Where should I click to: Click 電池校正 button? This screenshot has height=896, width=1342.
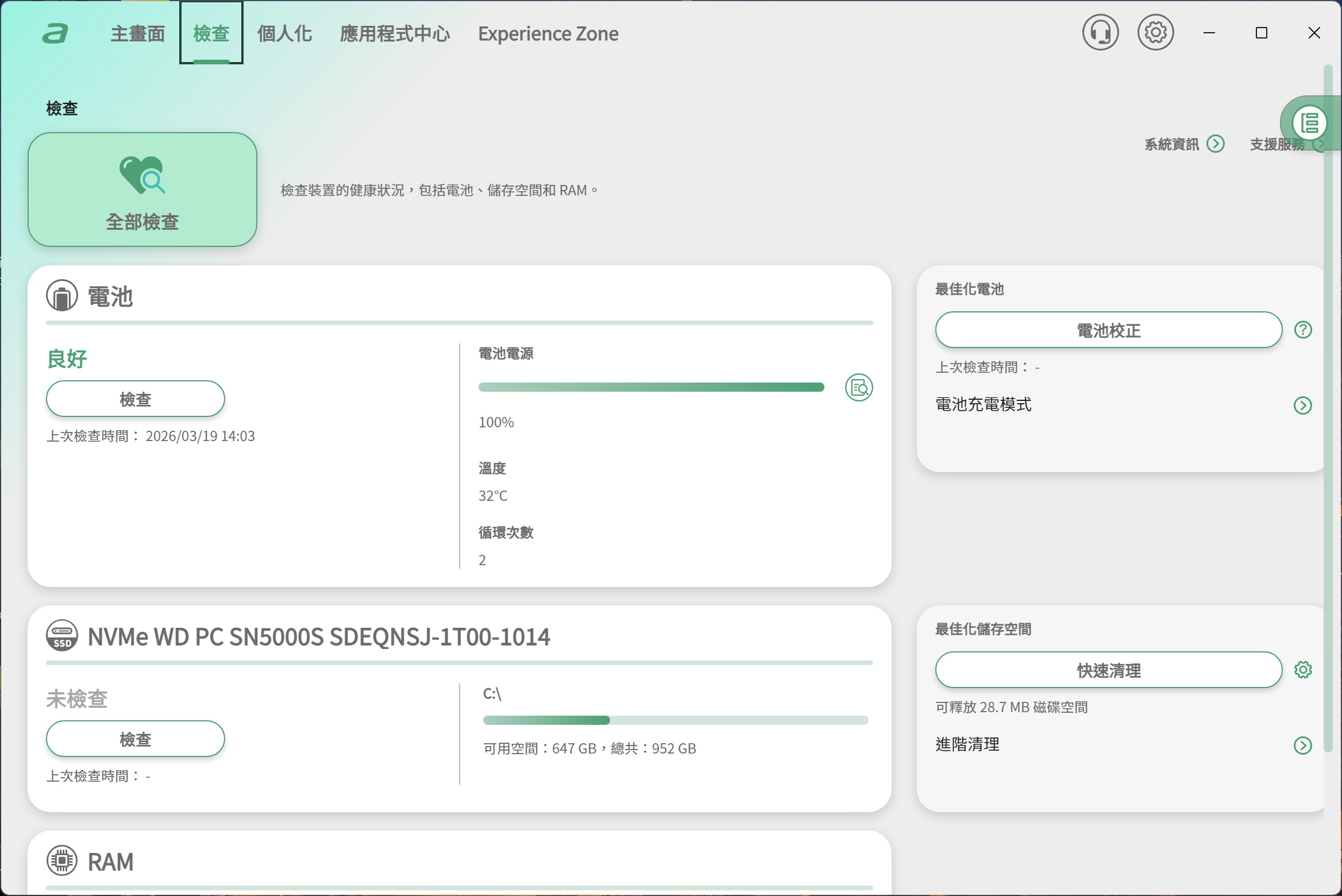click(1108, 330)
